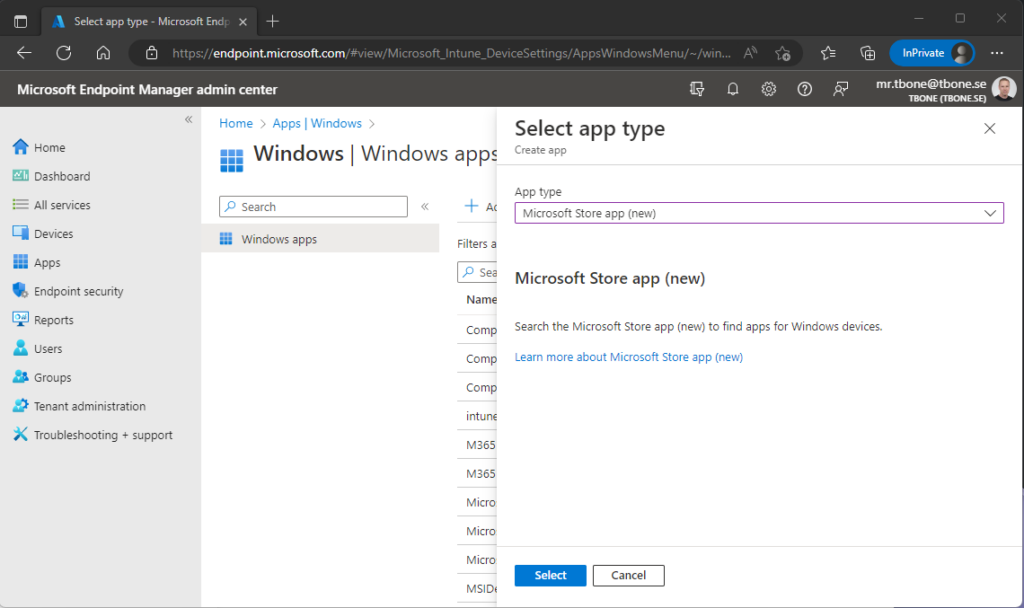Select the Select app type browser tab
The image size is (1024, 608).
pyautogui.click(x=150, y=22)
